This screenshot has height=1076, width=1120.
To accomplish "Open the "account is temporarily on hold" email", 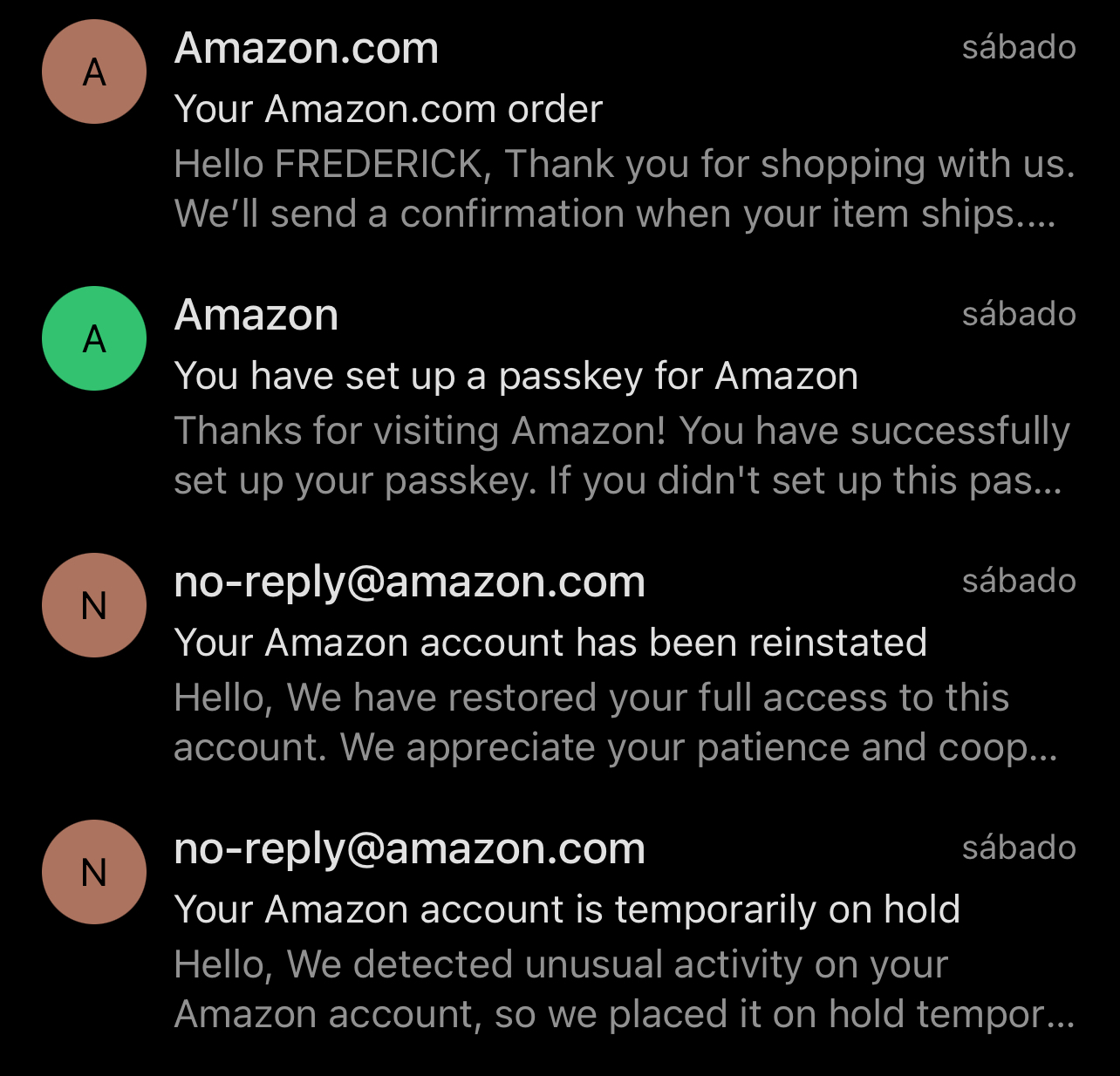I will coord(567,909).
